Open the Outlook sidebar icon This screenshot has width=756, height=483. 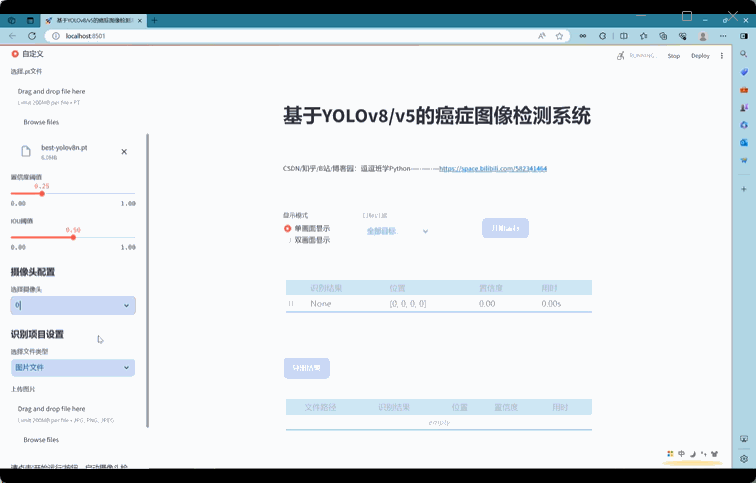pos(743,143)
